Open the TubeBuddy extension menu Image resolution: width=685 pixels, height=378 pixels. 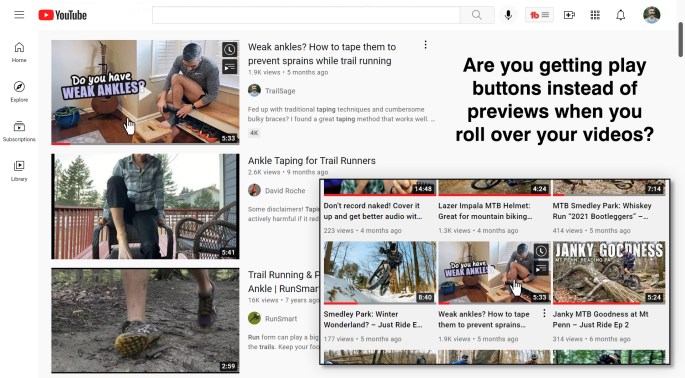540,15
